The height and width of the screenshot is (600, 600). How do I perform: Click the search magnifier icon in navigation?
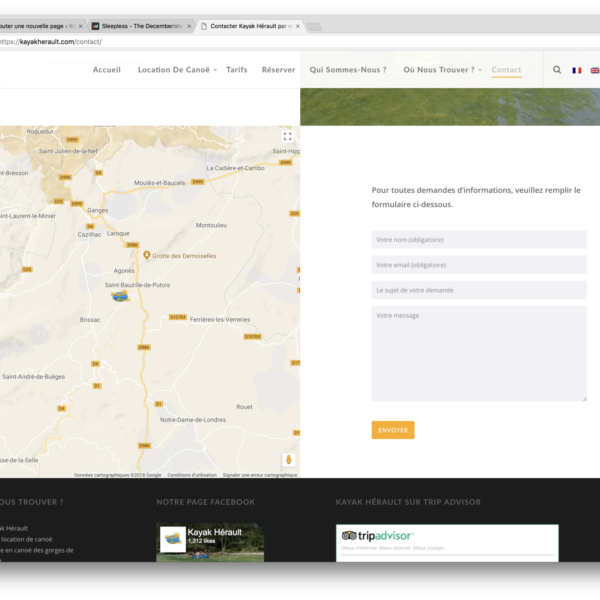(557, 70)
